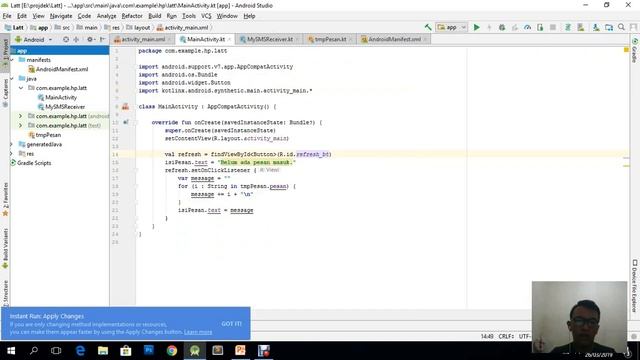
Task: Collapse the com.example.hp.latt main package
Action: click(21, 88)
